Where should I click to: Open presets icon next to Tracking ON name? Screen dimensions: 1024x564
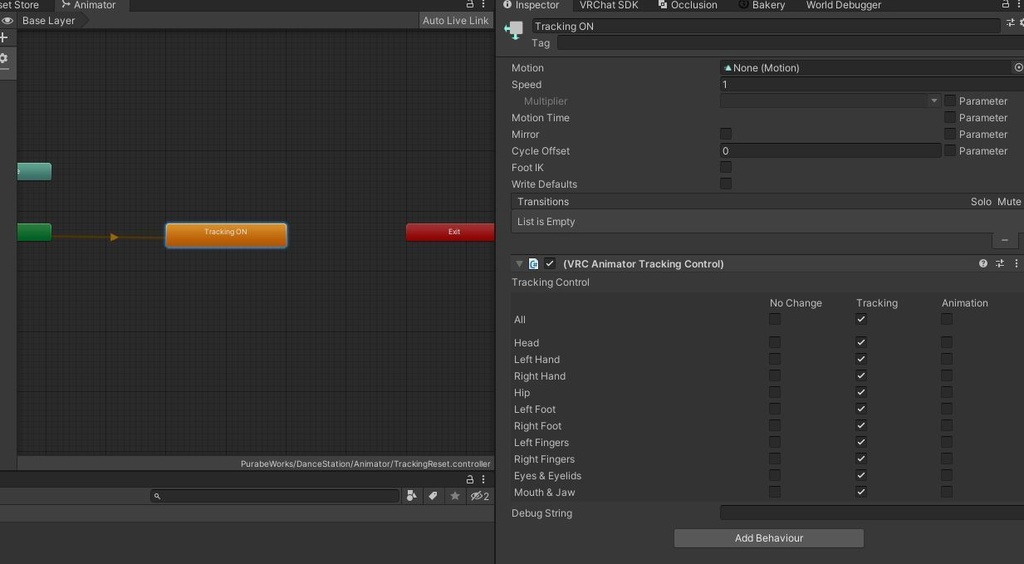coord(1010,23)
